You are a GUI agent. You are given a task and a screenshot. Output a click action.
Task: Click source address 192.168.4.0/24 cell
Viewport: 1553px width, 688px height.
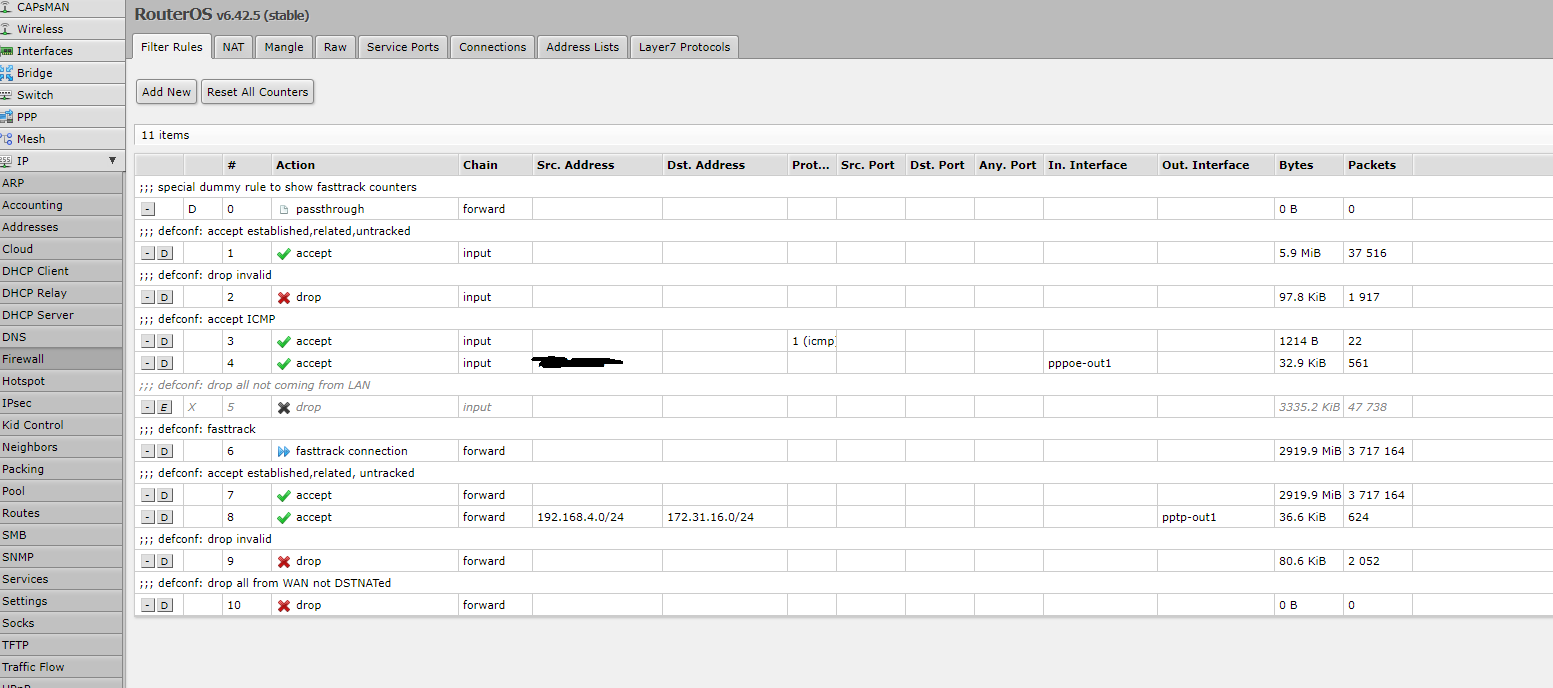pyautogui.click(x=597, y=517)
